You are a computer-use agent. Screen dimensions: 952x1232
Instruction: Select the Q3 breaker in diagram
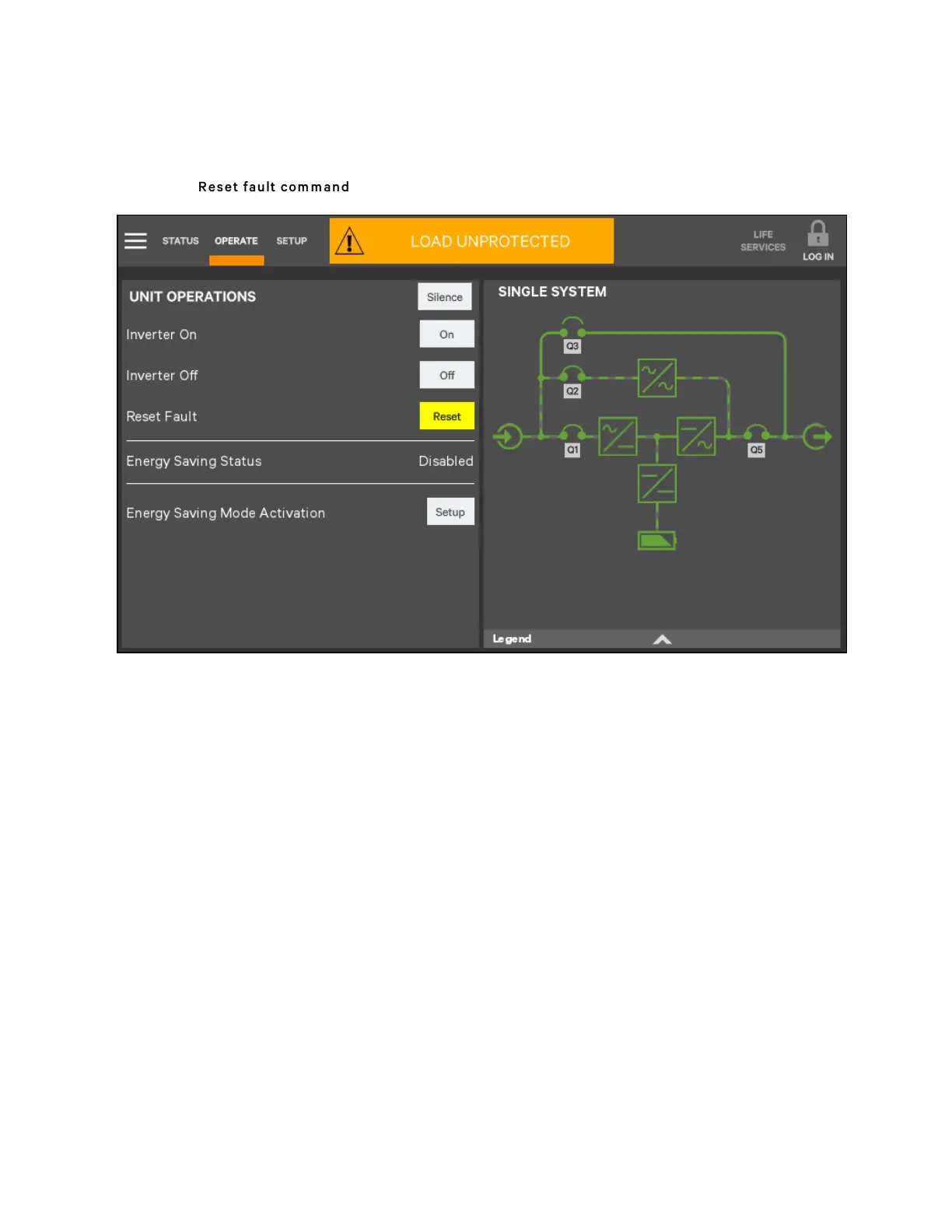point(572,336)
